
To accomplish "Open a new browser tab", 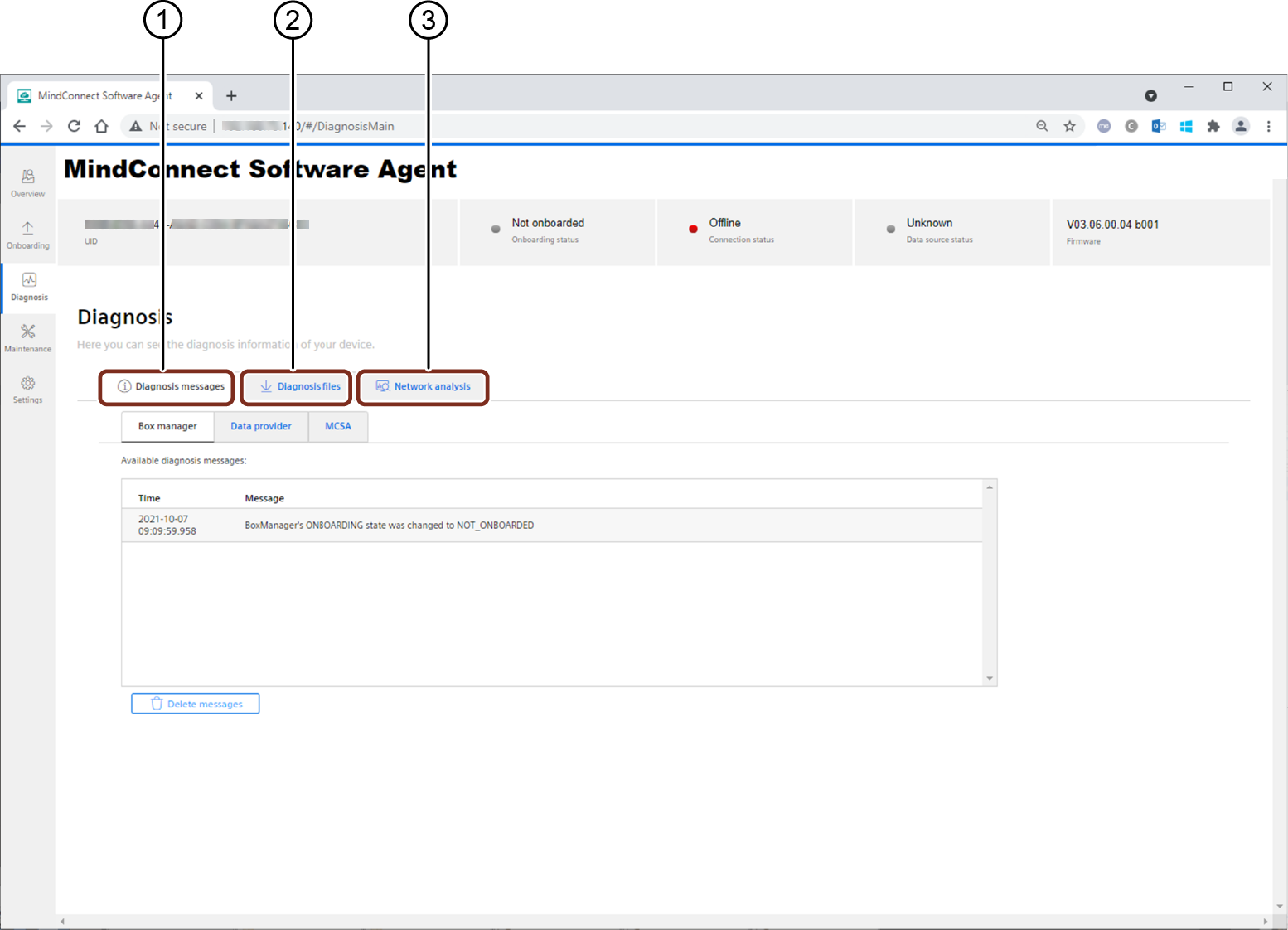I will 231,96.
